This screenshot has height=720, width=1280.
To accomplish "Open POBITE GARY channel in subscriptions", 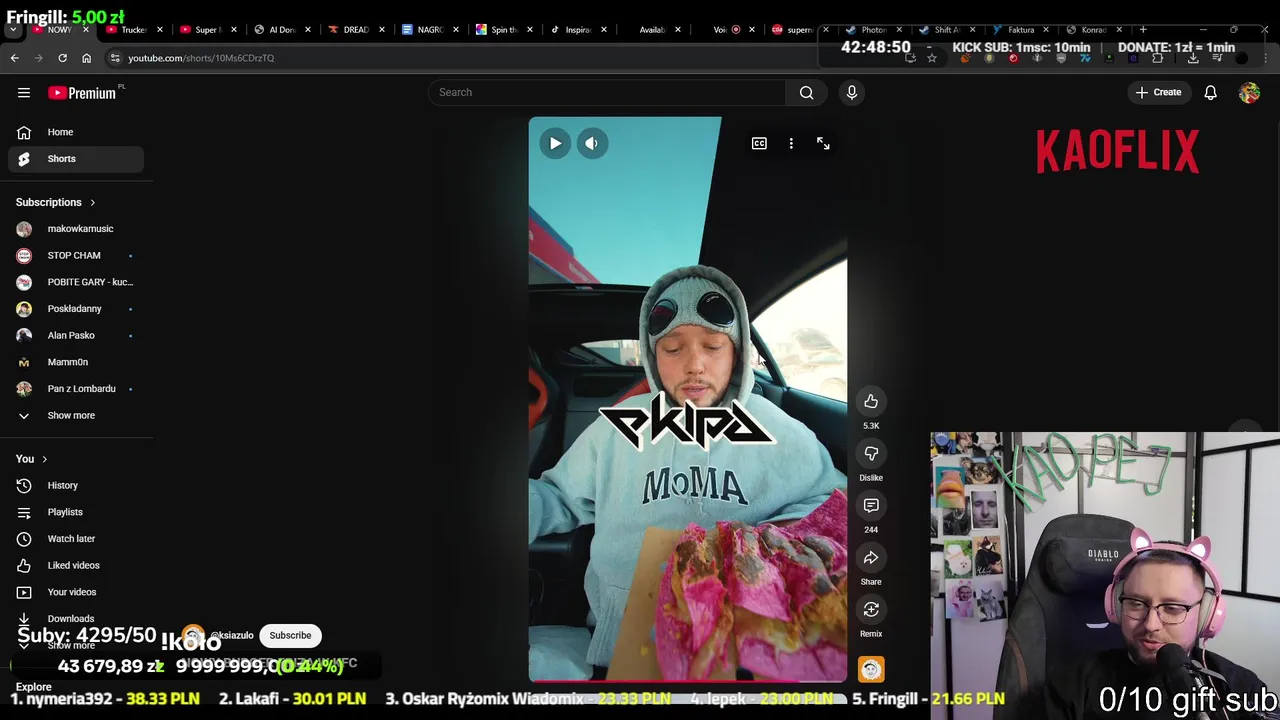I will (x=76, y=282).
